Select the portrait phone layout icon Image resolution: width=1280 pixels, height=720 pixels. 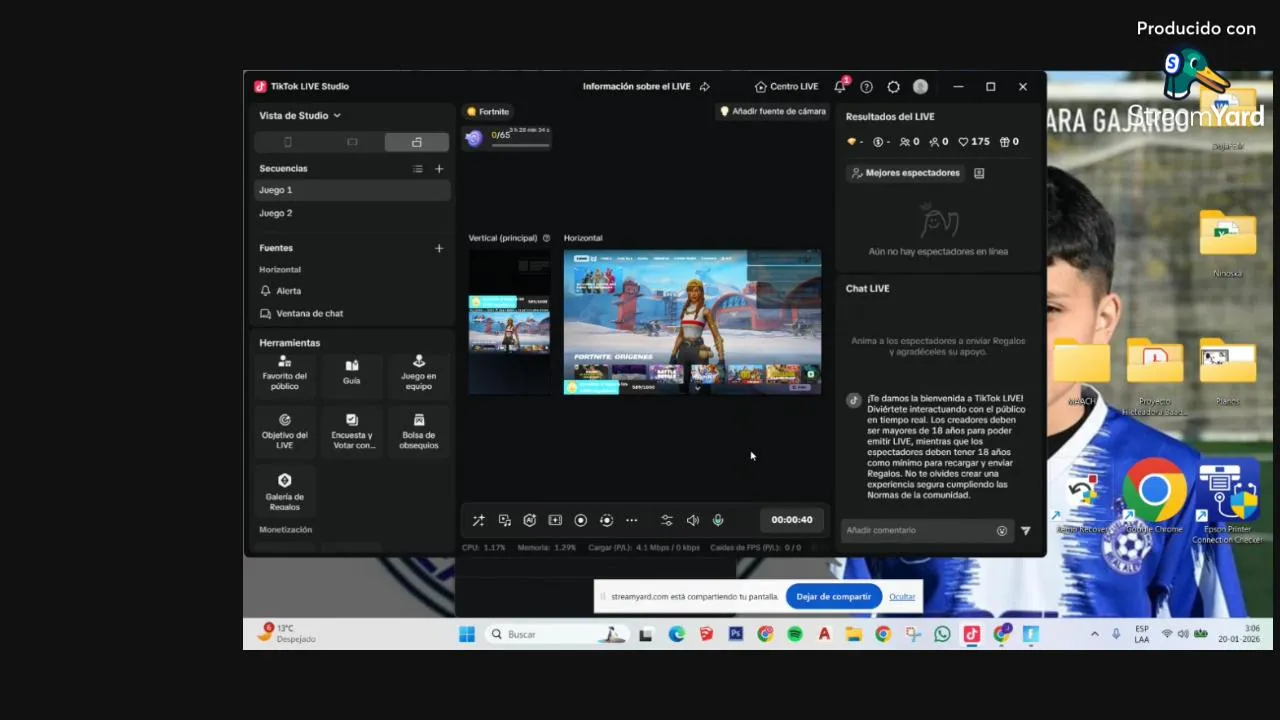(287, 142)
